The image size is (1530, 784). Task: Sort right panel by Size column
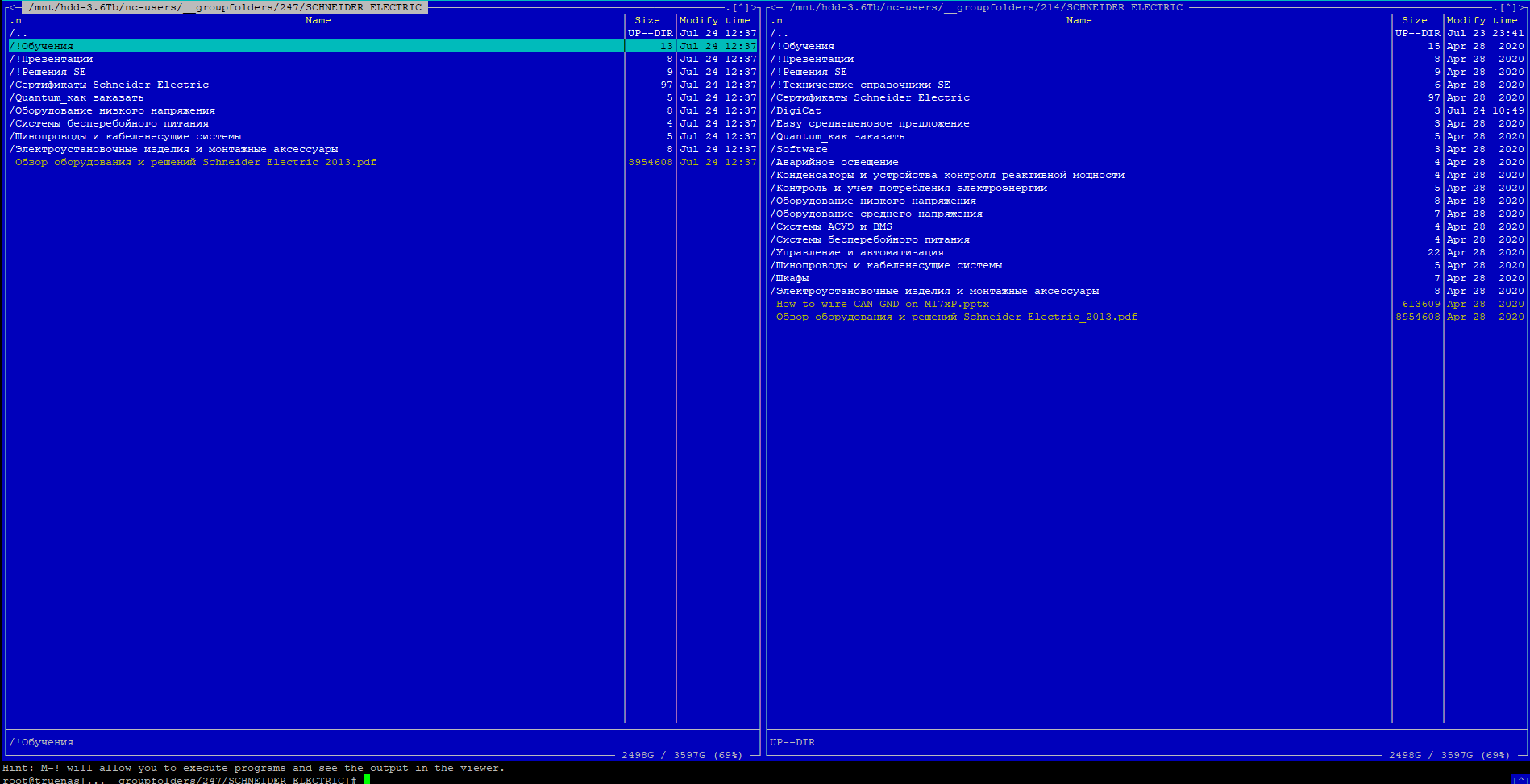pos(1414,20)
